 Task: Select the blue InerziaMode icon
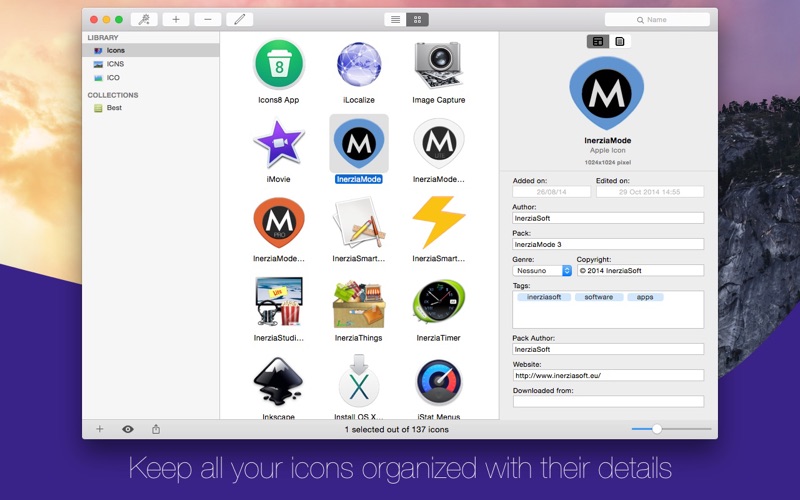(359, 144)
